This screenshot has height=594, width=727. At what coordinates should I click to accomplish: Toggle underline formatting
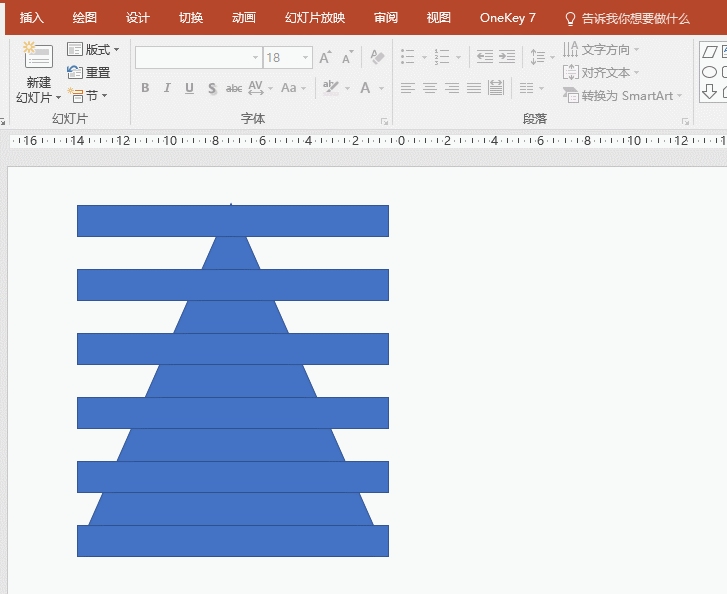coord(189,88)
